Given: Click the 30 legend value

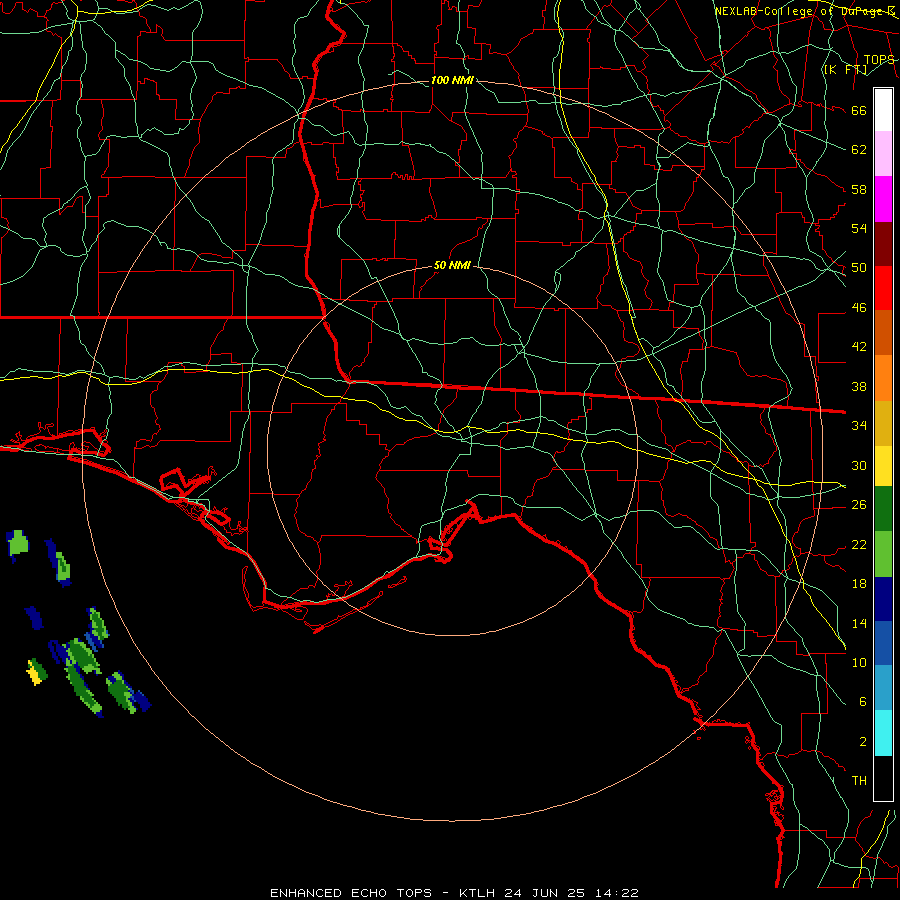Looking at the screenshot, I should [x=859, y=465].
